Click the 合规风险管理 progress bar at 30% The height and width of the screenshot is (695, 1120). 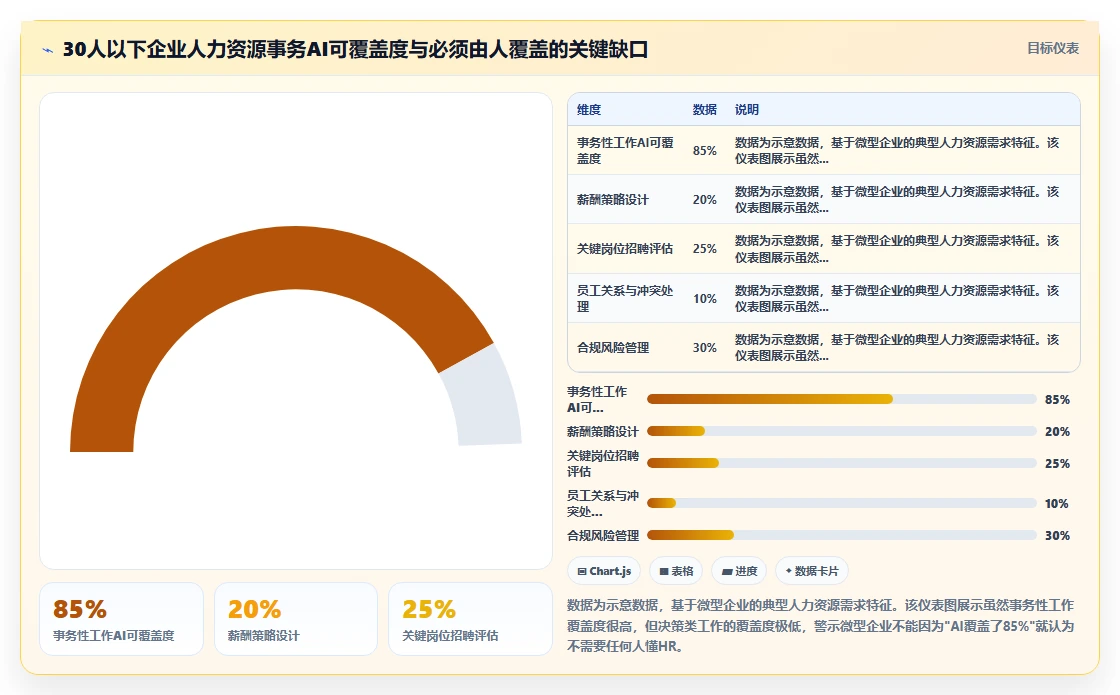(841, 535)
